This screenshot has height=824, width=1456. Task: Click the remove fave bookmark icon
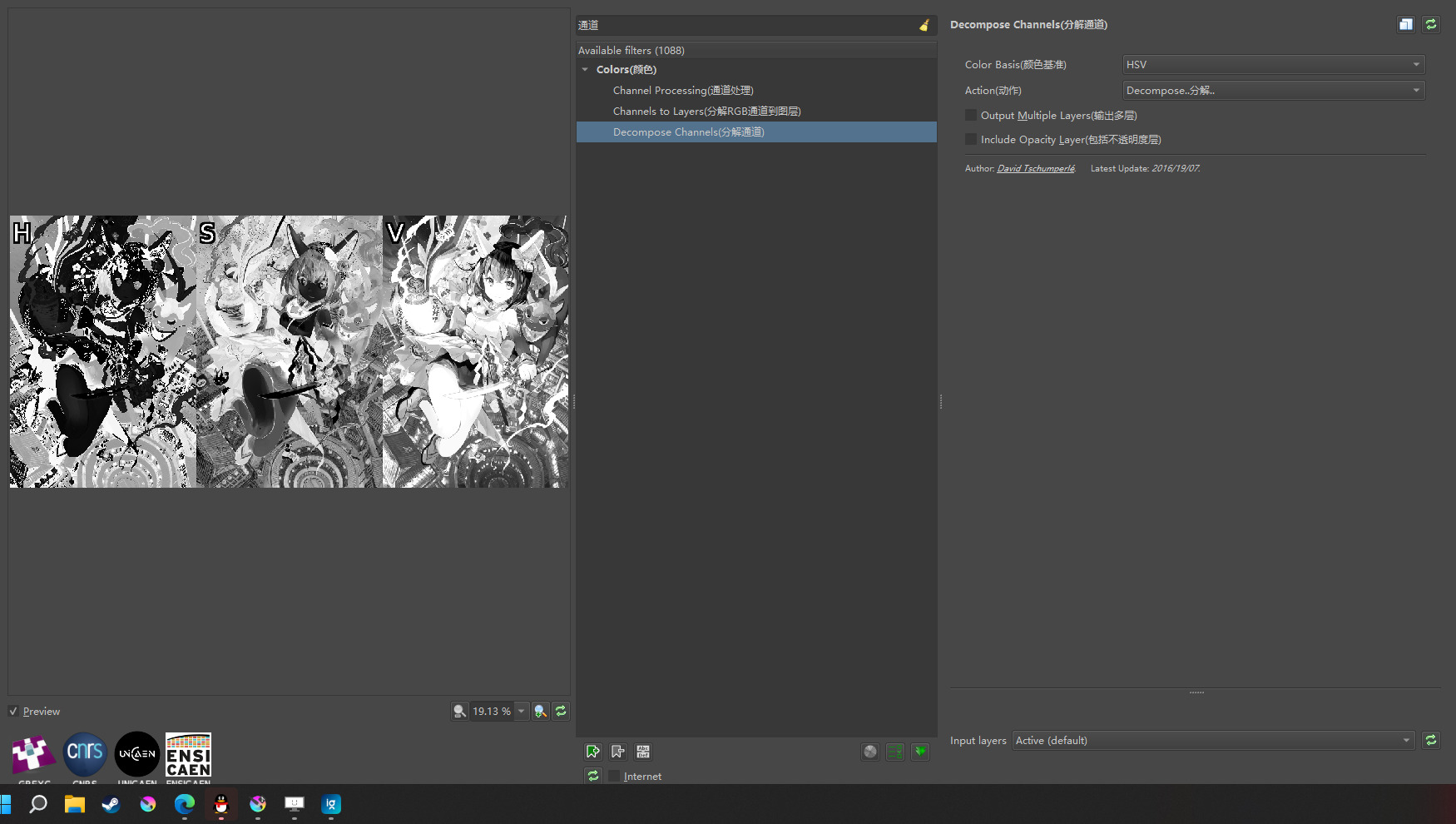617,752
